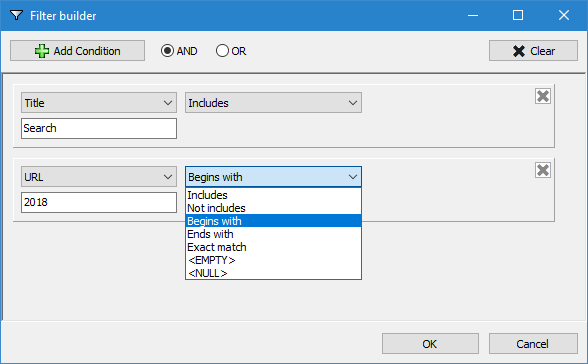Pick Exact match from the list
Screen dimensions: 588x364
(x=273, y=247)
